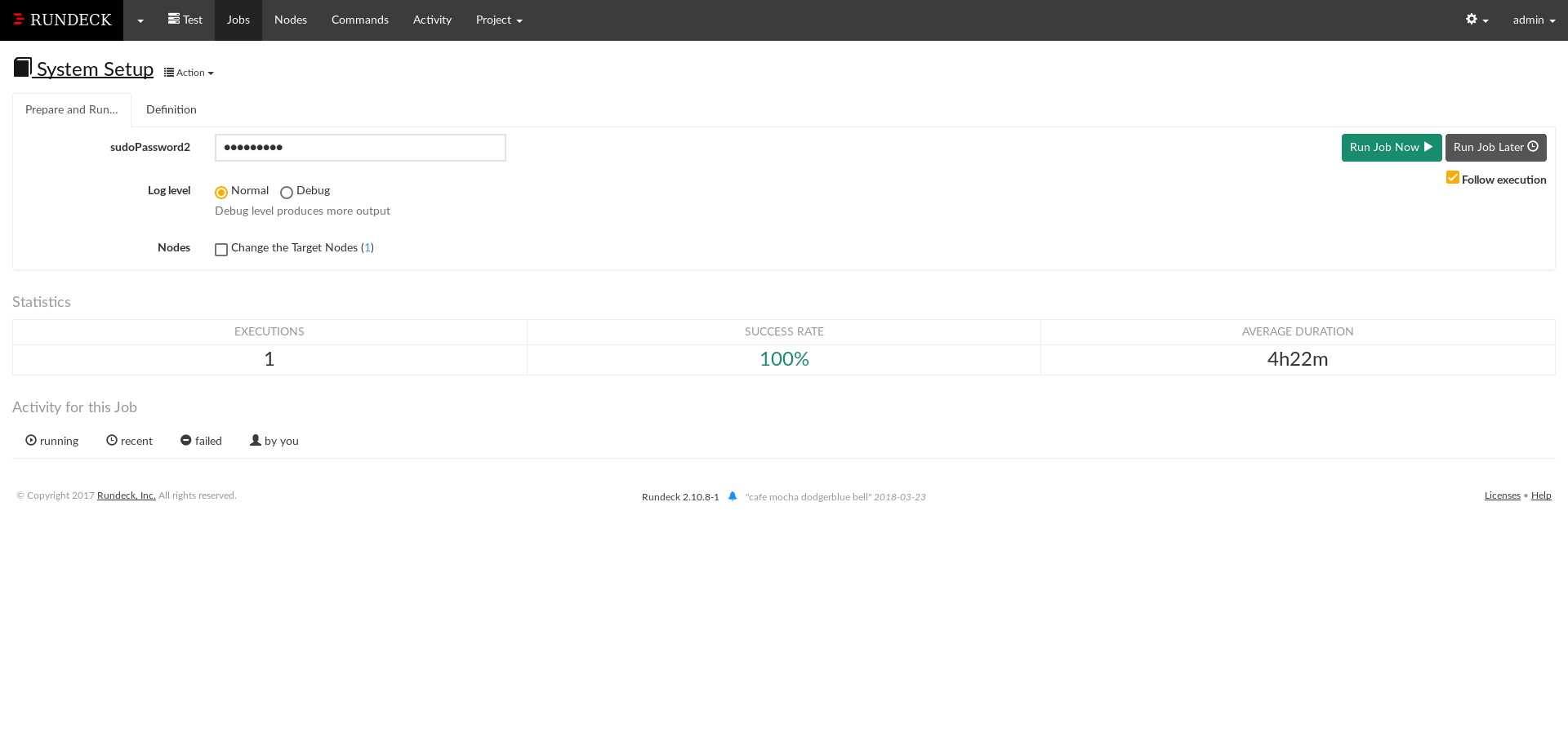The width and height of the screenshot is (1568, 733).
Task: Select the Normal log level
Action: [221, 193]
